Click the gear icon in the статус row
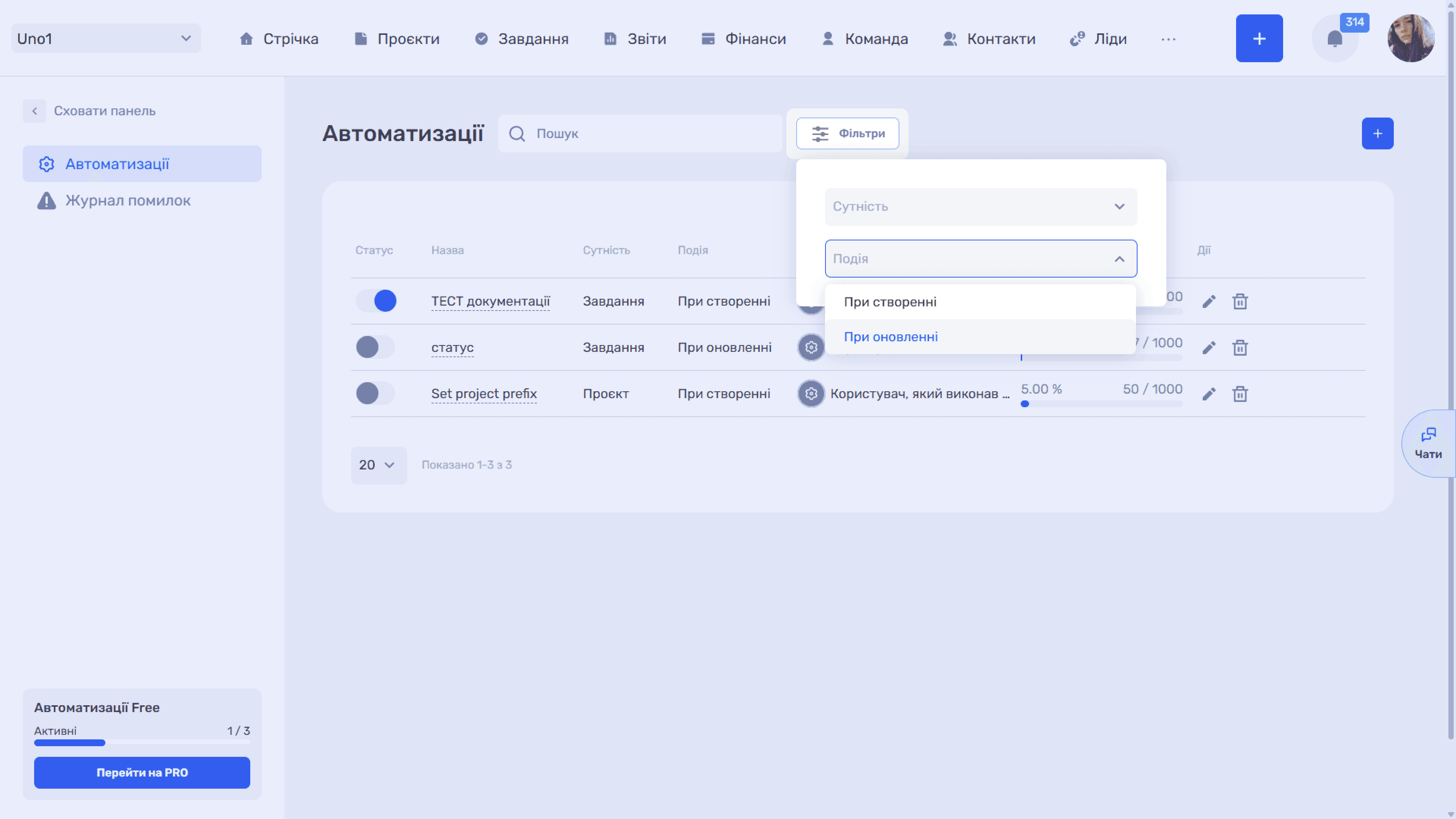Screen dimensions: 1456x819 click(811, 347)
